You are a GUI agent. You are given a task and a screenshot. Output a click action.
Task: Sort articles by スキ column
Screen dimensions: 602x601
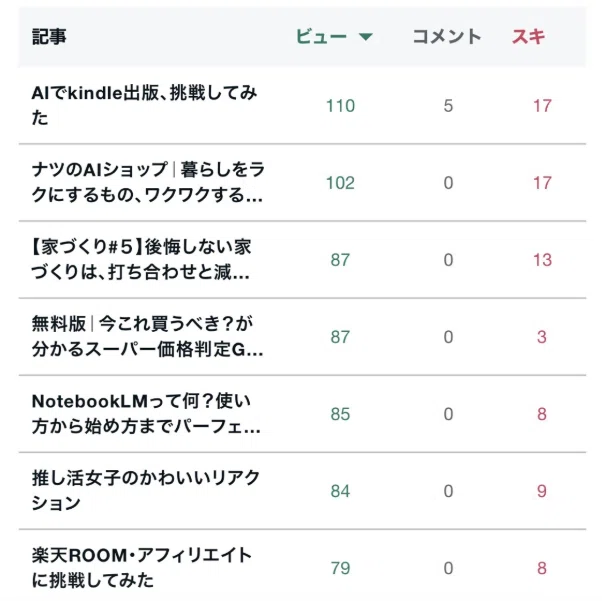(x=528, y=37)
